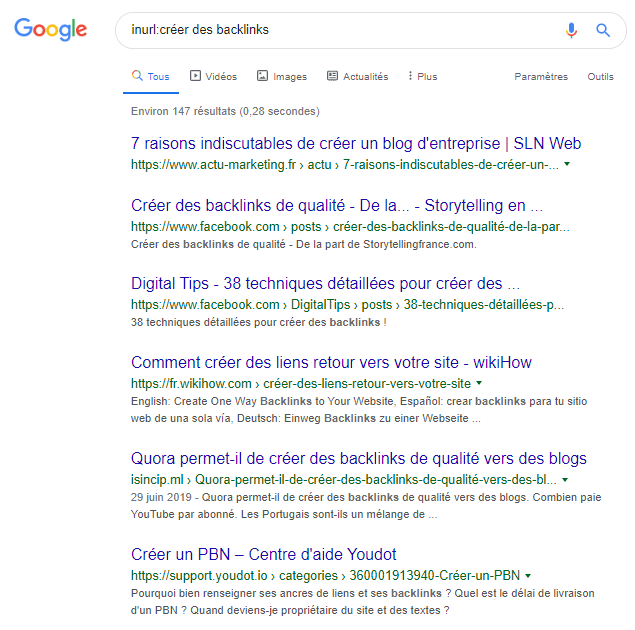The image size is (635, 630).
Task: Click the voice search microphone icon
Action: [571, 30]
